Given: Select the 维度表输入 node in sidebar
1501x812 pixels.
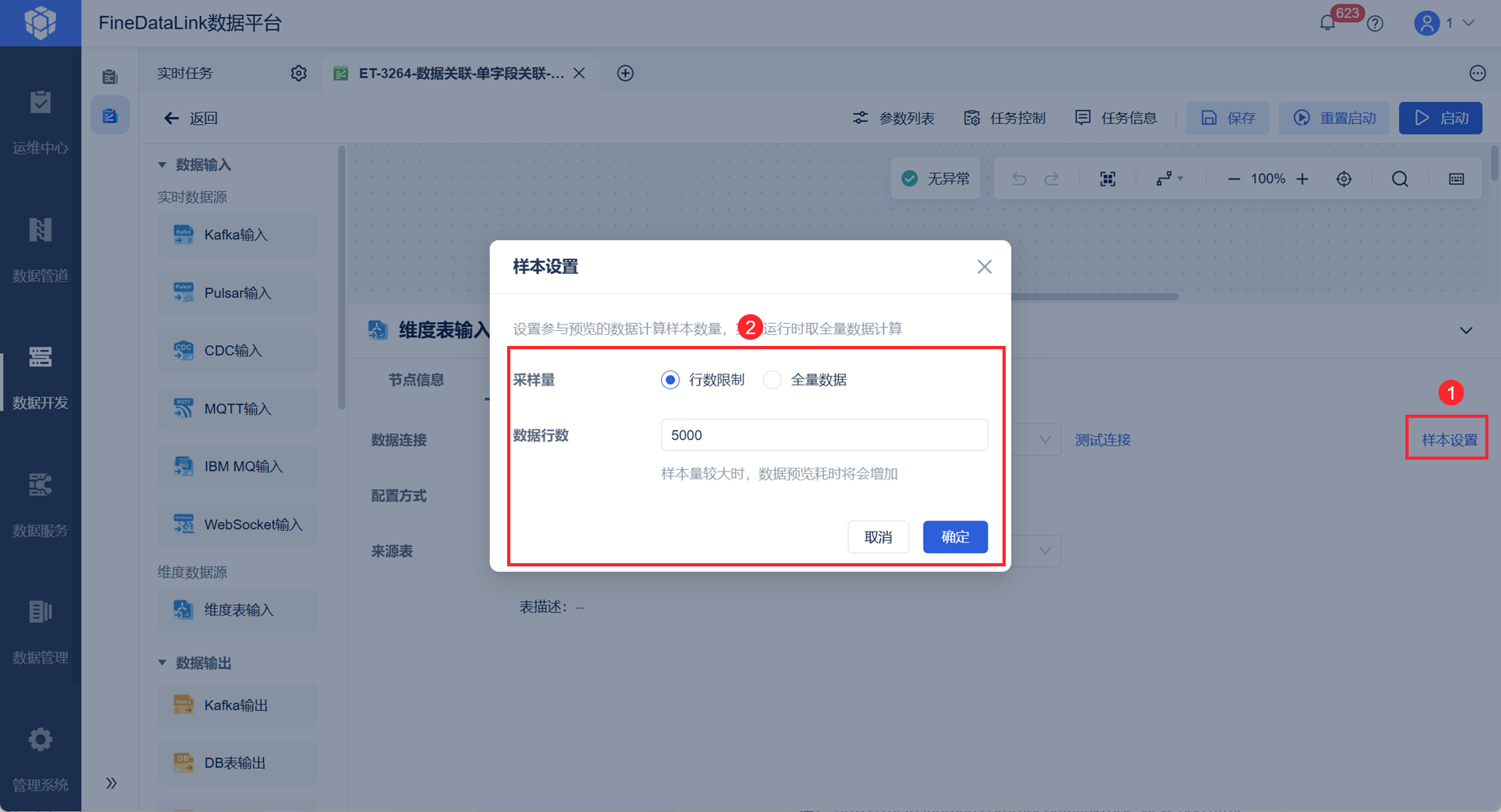Looking at the screenshot, I should (238, 610).
